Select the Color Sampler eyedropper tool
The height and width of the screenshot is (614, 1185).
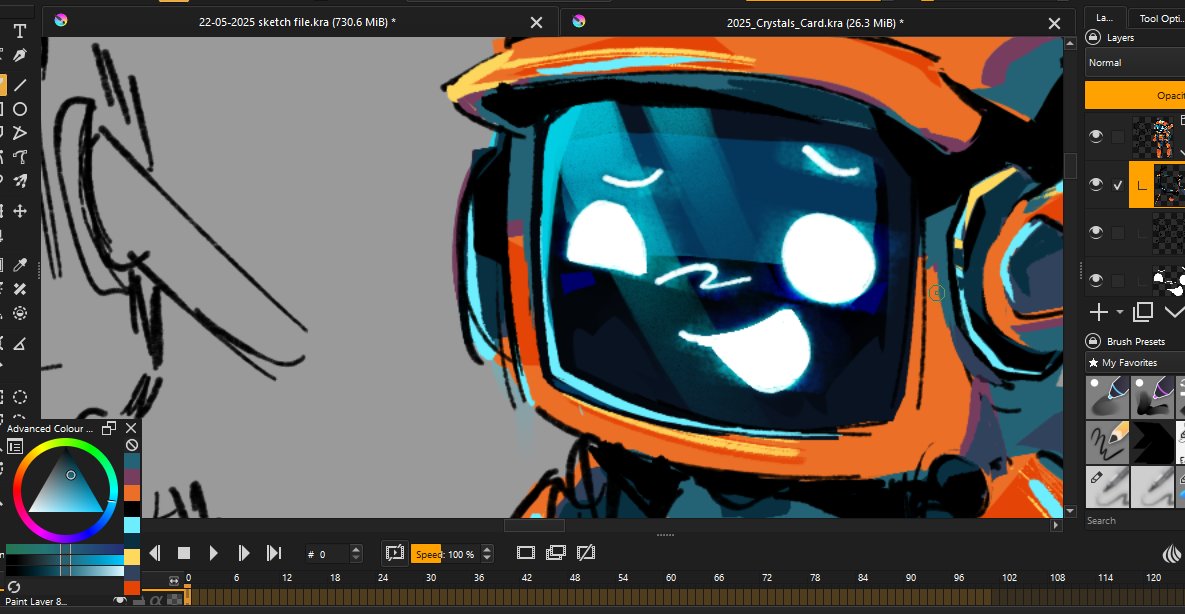tap(20, 266)
